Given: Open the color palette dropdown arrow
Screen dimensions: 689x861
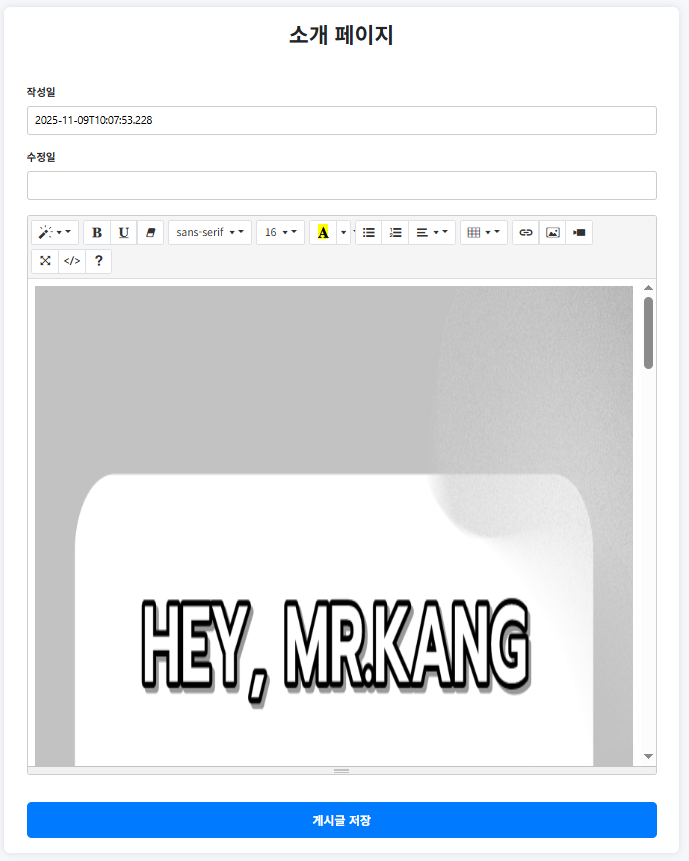Looking at the screenshot, I should (344, 232).
